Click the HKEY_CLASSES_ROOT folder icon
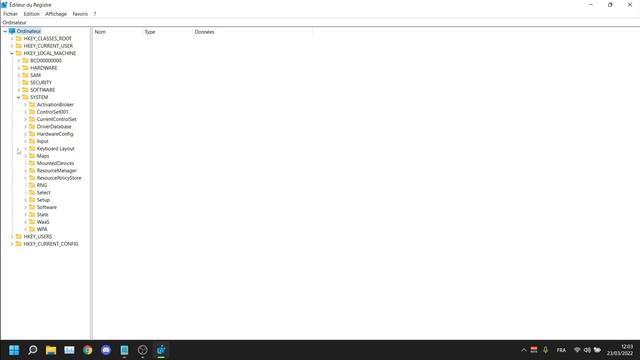 point(19,38)
